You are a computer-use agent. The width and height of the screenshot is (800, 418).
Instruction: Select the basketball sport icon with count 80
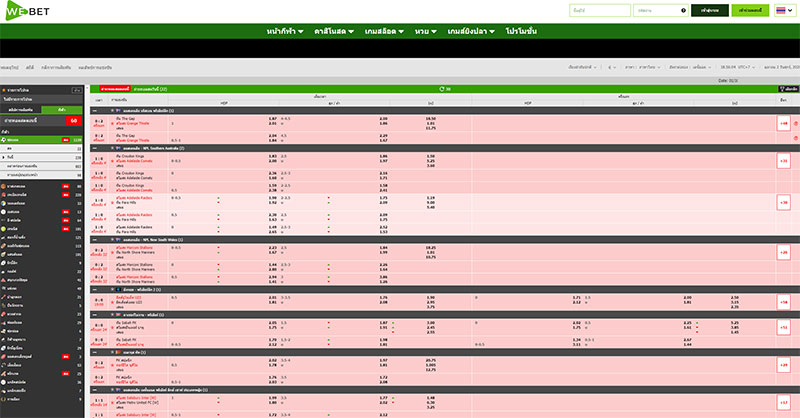point(4,186)
